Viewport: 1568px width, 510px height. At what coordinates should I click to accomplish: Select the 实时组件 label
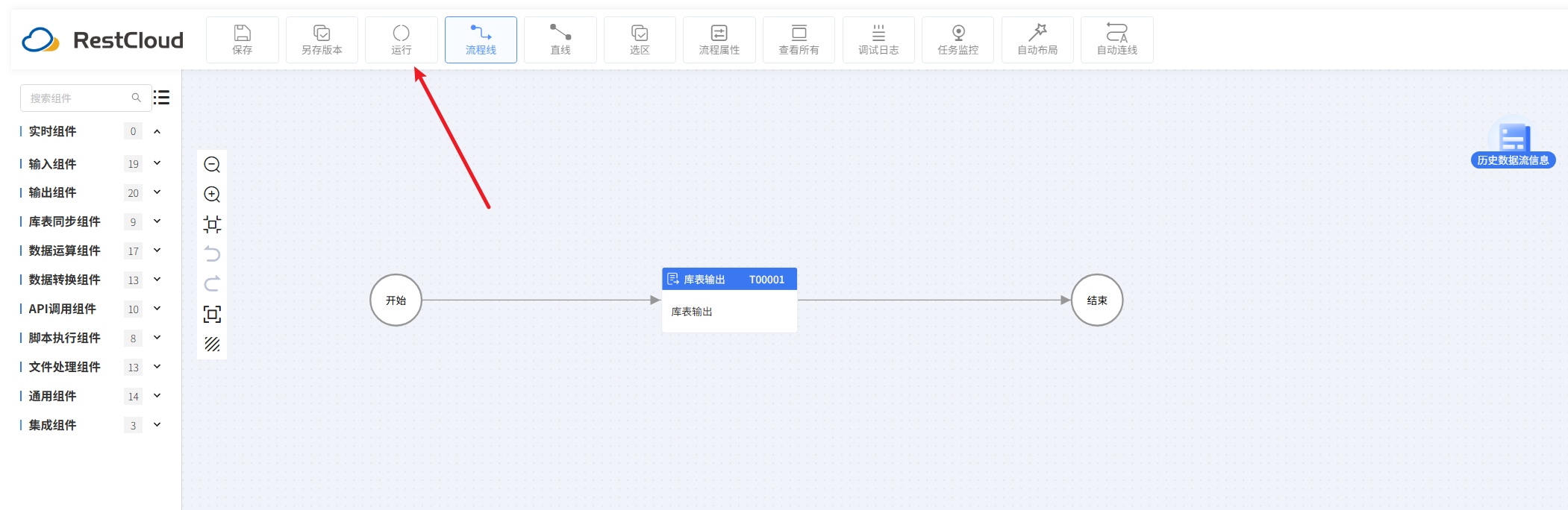tap(52, 131)
